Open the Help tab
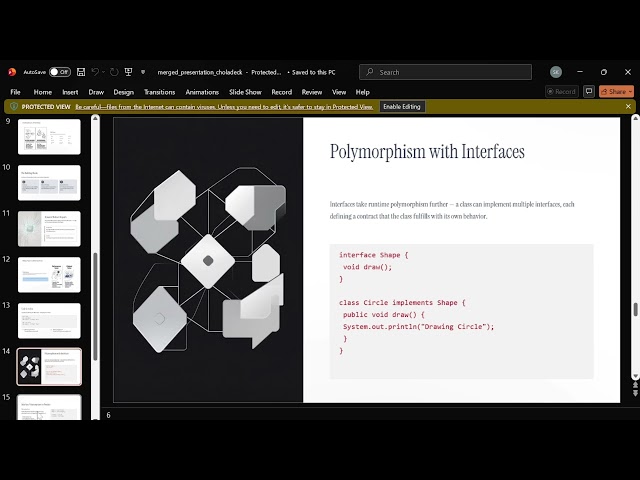Screen dimensions: 640x480 tap(362, 92)
